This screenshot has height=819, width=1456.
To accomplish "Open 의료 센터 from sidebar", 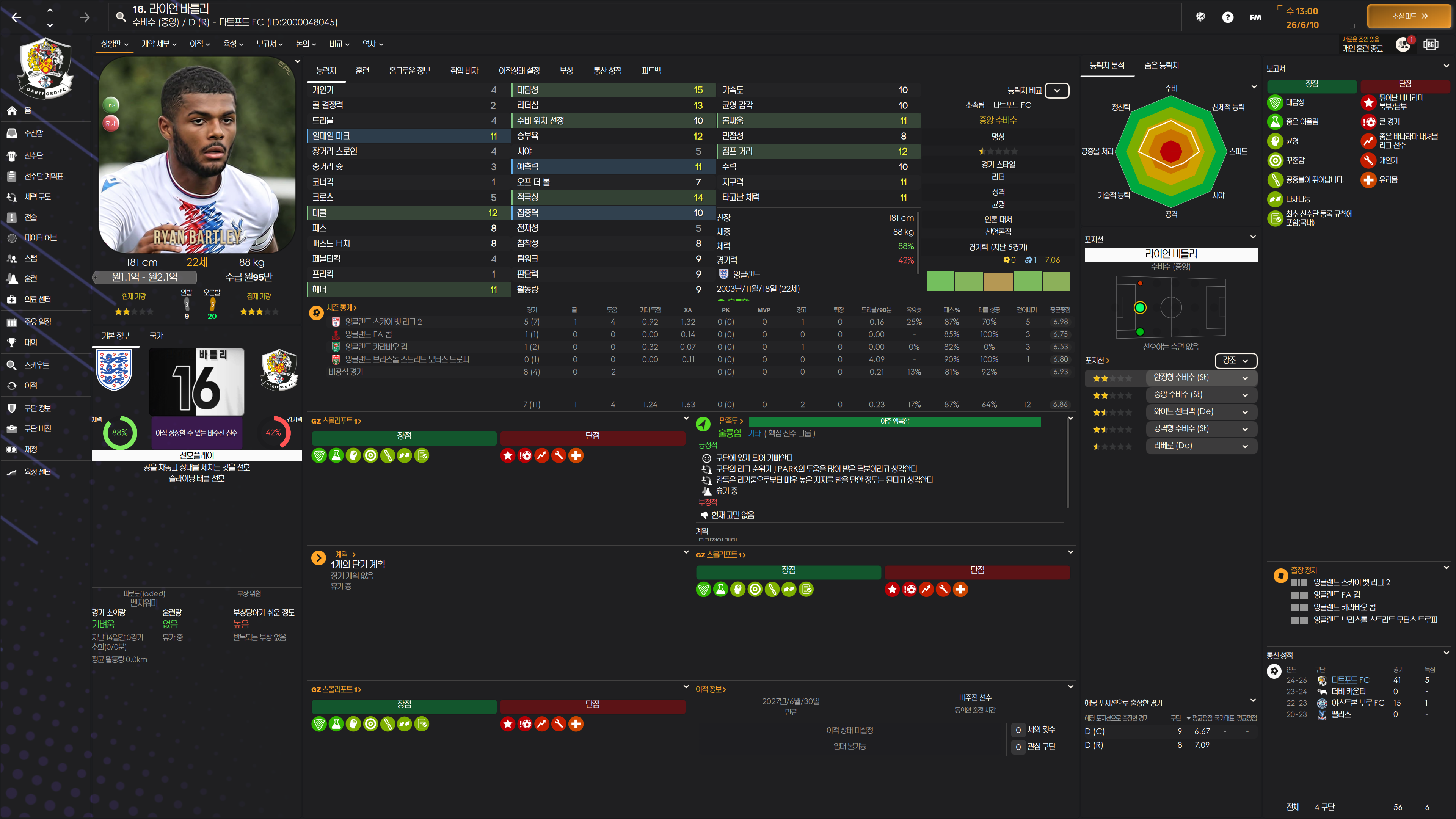I will (37, 299).
